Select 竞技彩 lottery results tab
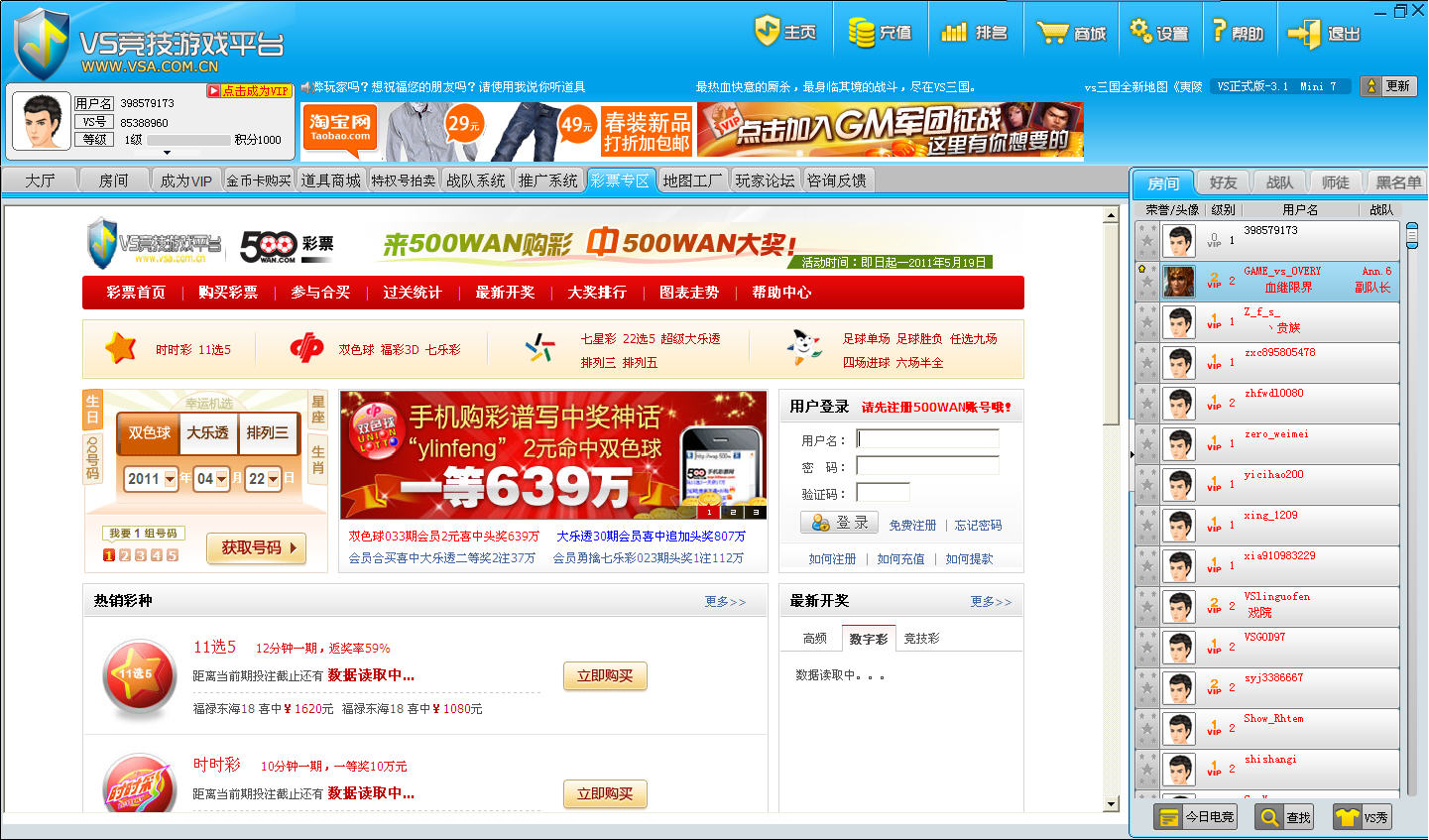 (921, 639)
